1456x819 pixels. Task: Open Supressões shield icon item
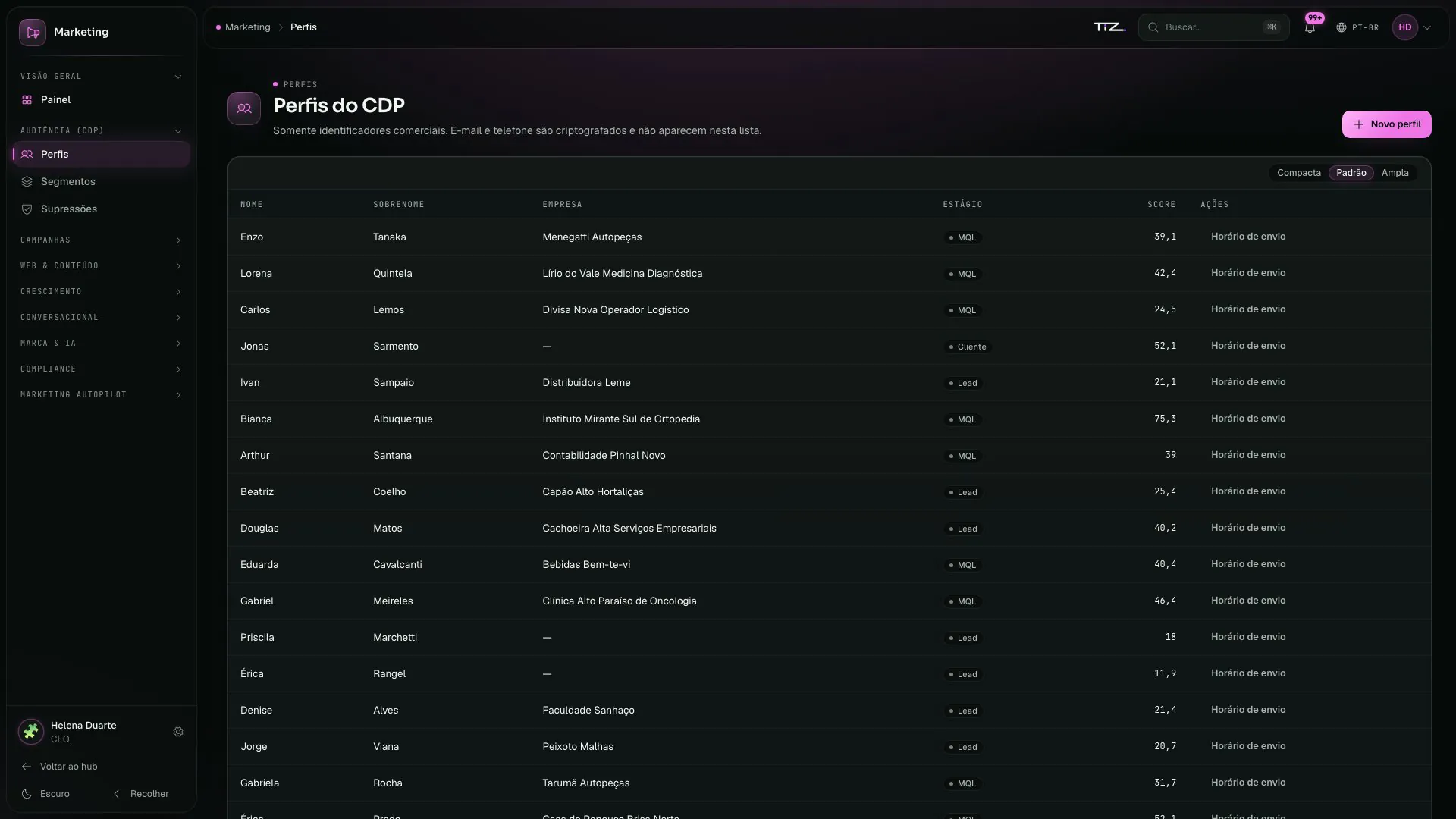tap(27, 209)
